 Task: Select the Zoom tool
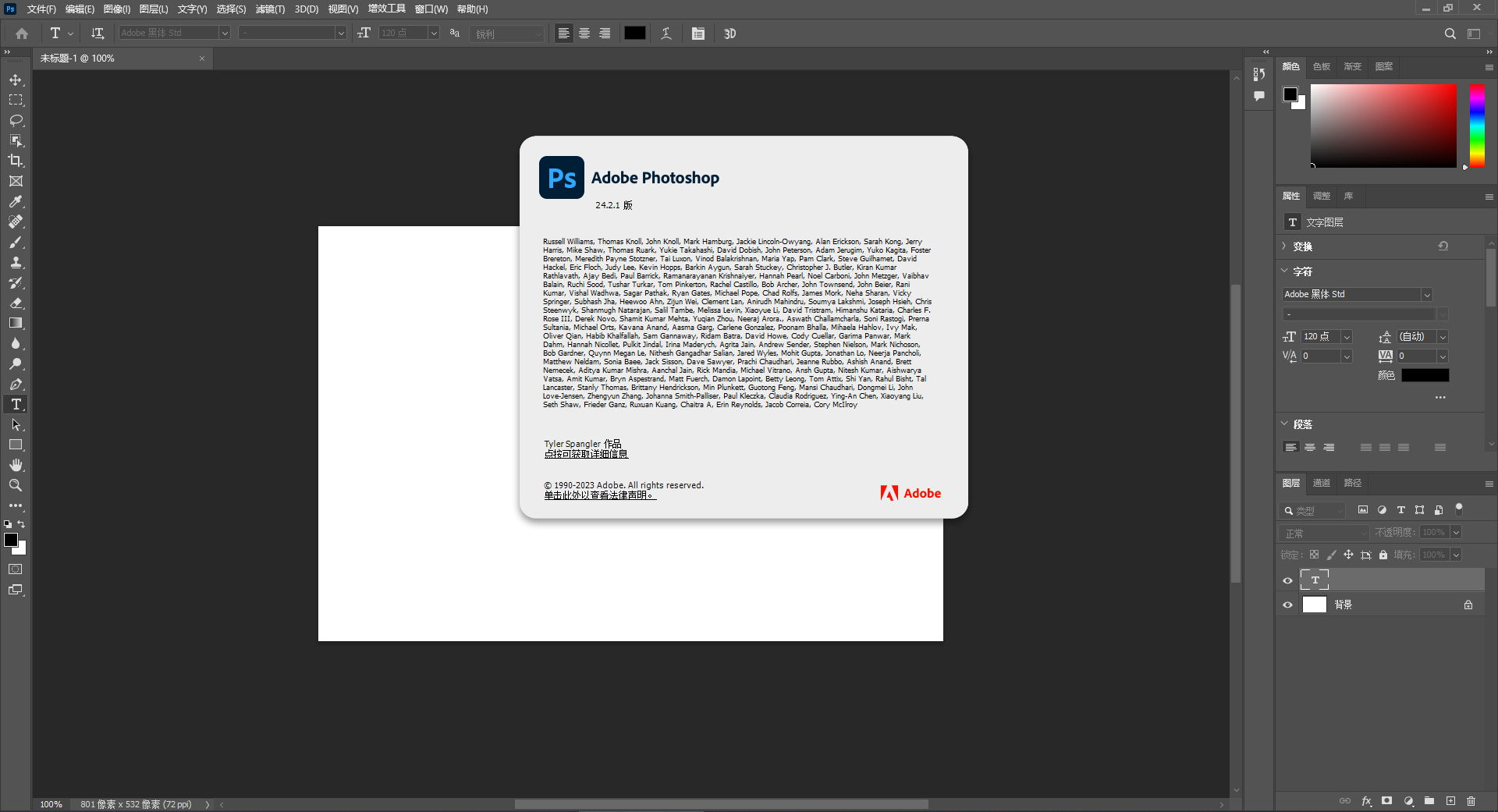[16, 485]
